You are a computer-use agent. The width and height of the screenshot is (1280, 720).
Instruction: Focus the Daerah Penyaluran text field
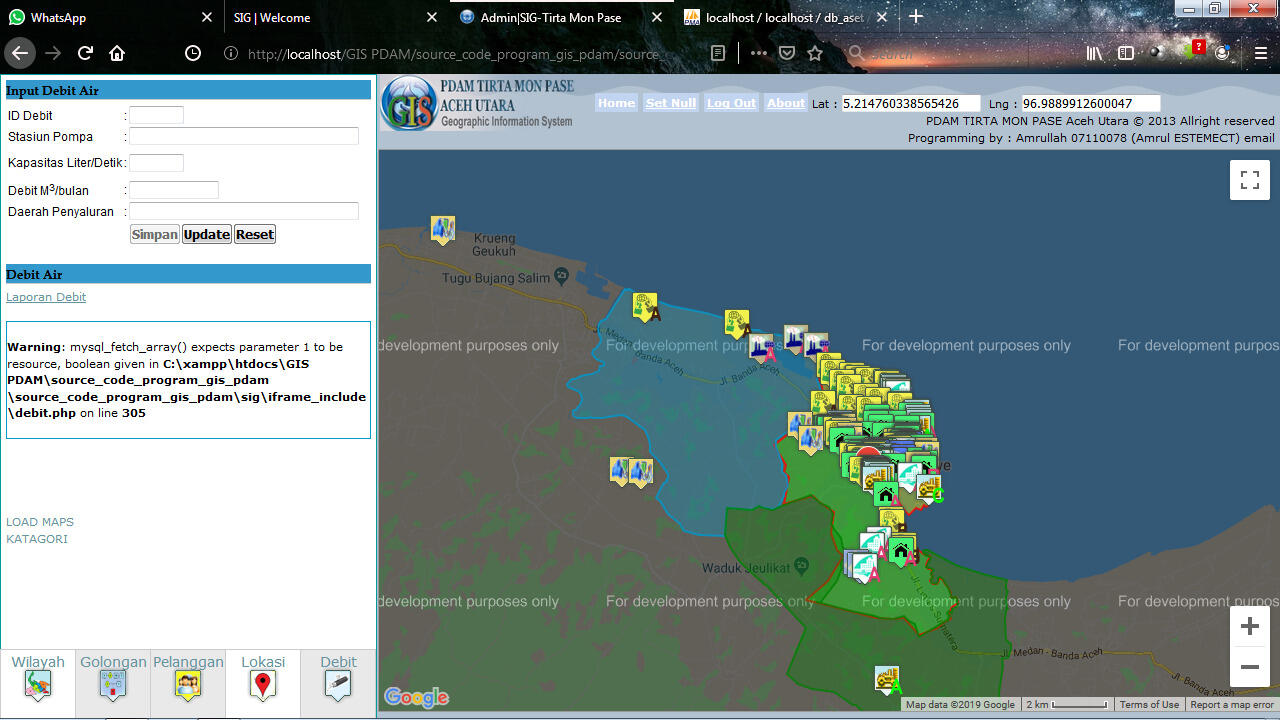(243, 211)
